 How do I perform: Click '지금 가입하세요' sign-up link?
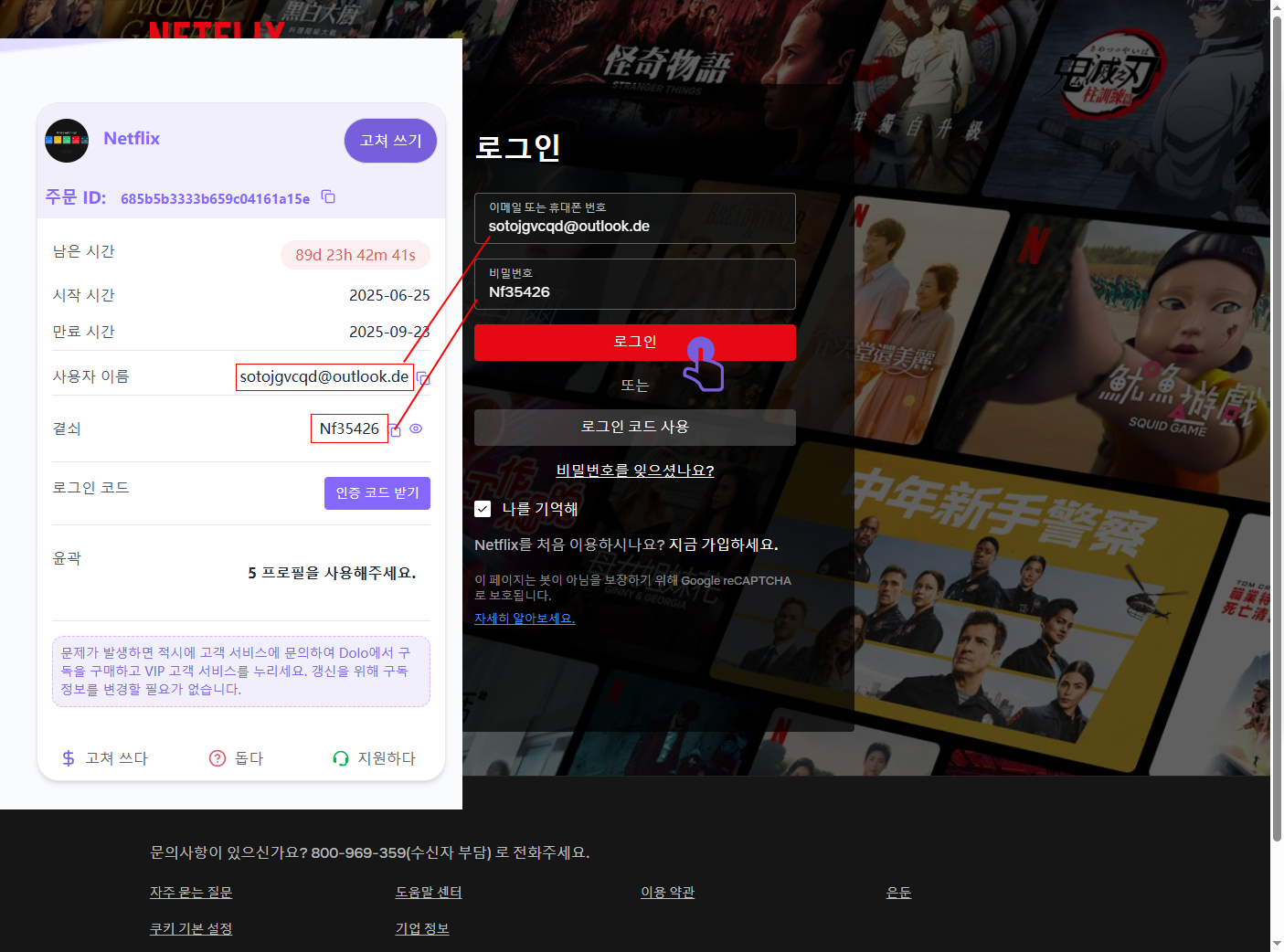(723, 545)
